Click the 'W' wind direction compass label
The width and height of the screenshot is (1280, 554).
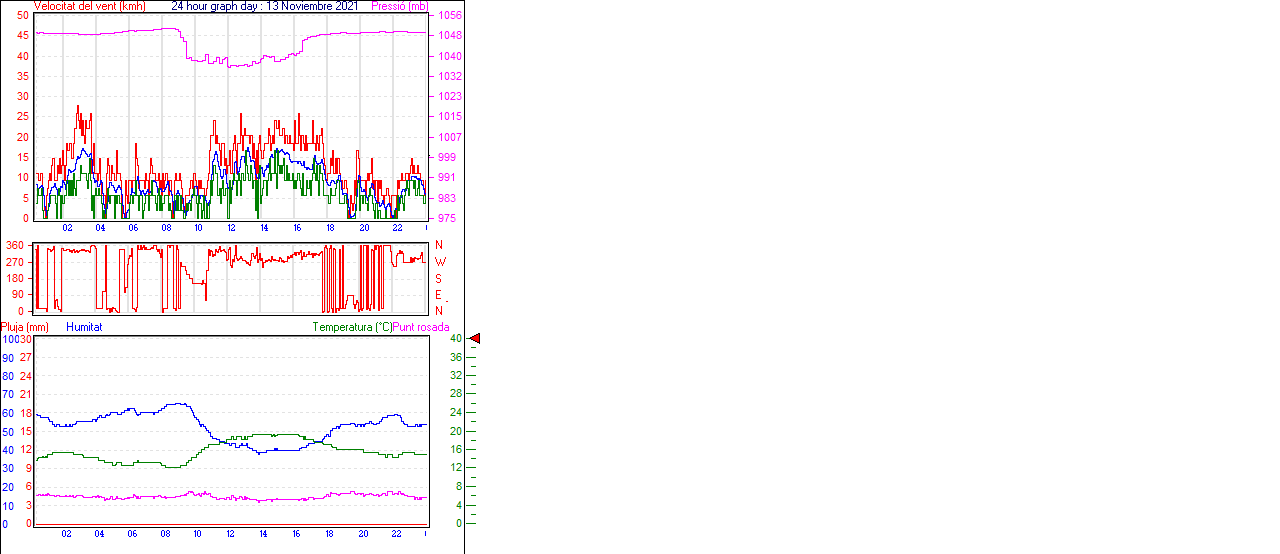tap(439, 262)
